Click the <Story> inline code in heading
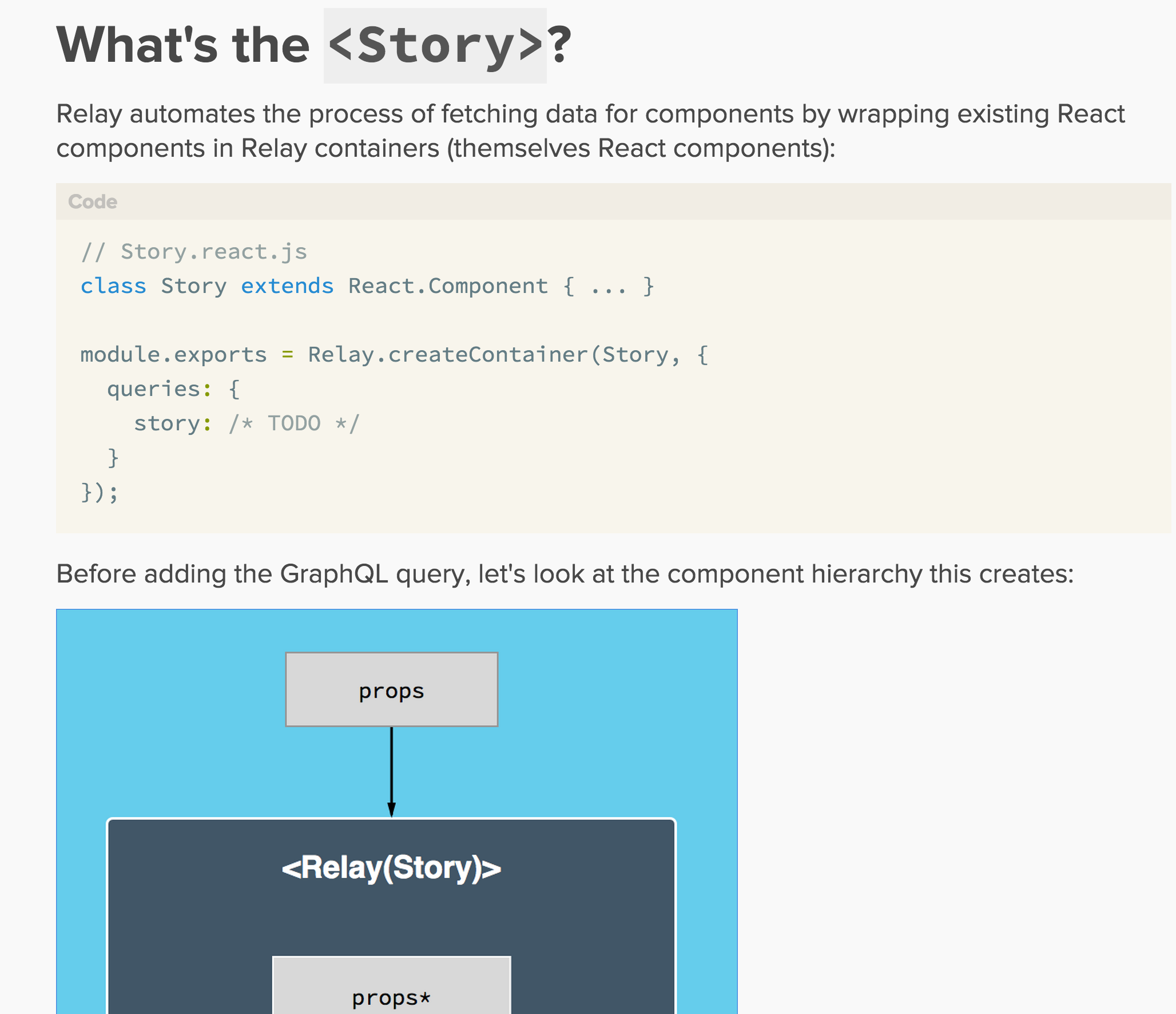1176x1014 pixels. point(435,46)
